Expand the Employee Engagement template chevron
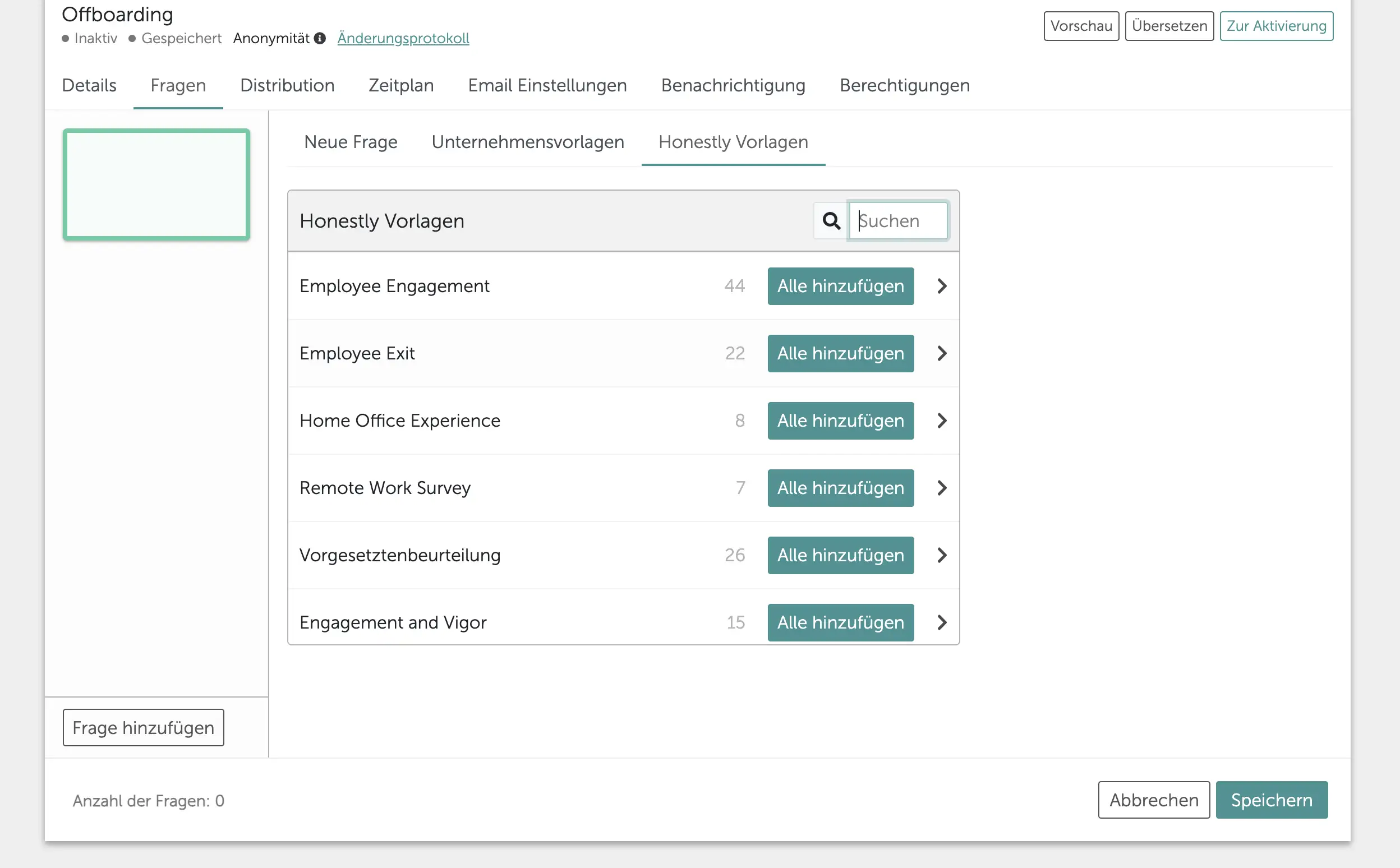This screenshot has height=868, width=1400. click(942, 286)
